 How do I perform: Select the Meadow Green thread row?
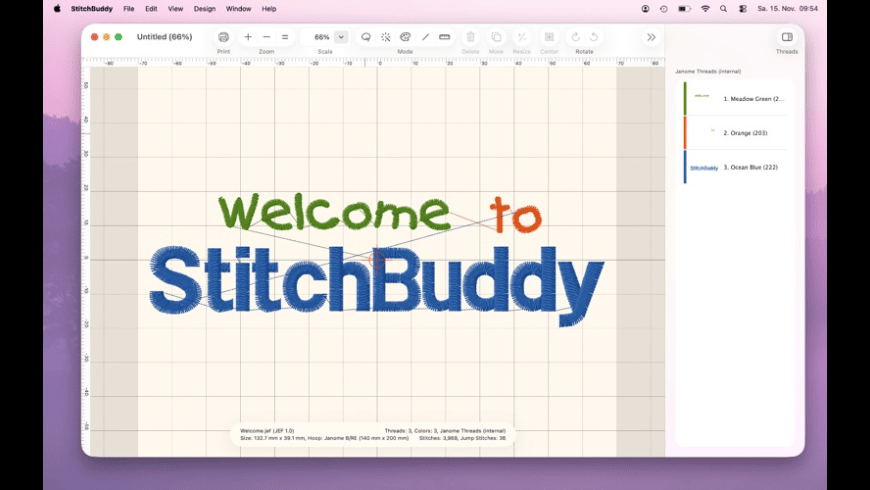[735, 99]
